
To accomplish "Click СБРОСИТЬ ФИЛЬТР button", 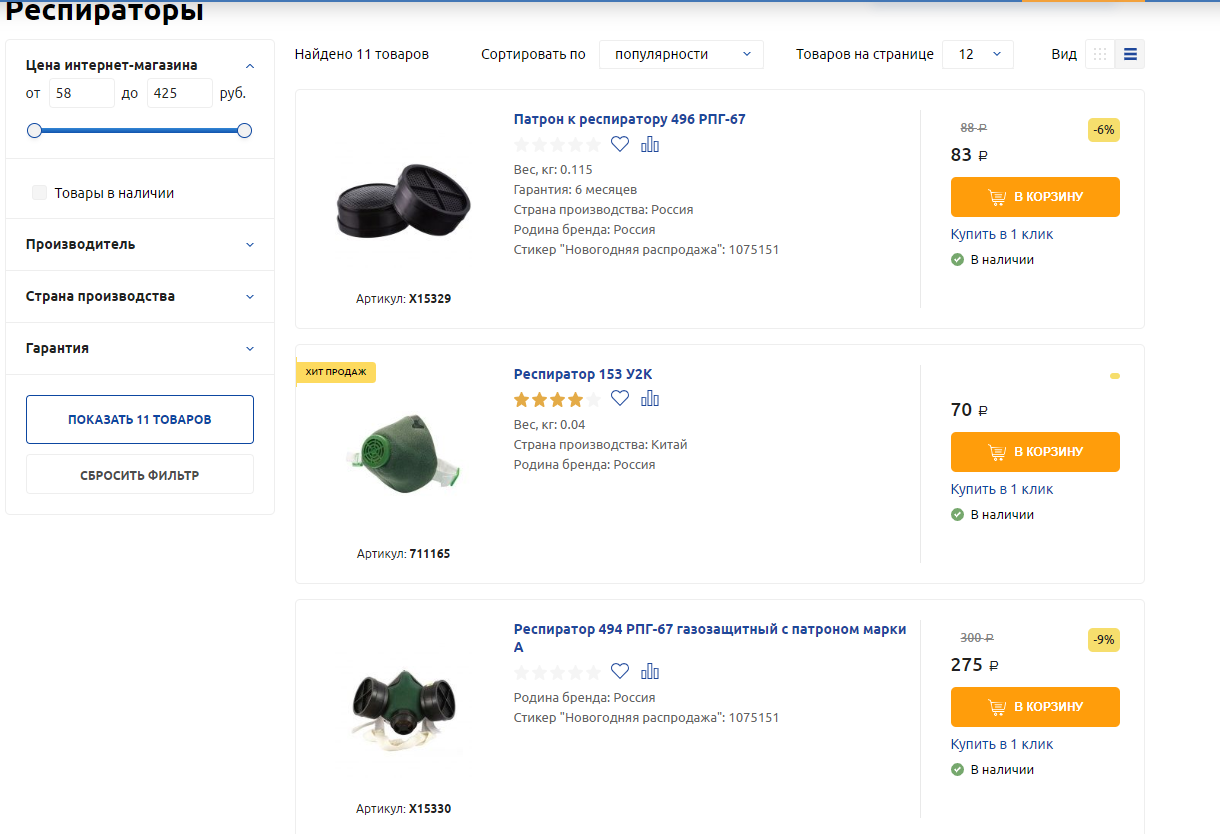I will 140,474.
